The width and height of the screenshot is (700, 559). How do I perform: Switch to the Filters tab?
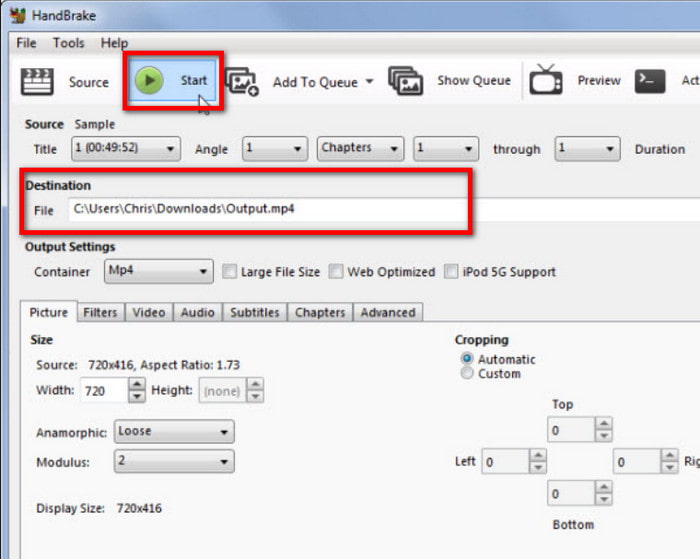(x=100, y=313)
